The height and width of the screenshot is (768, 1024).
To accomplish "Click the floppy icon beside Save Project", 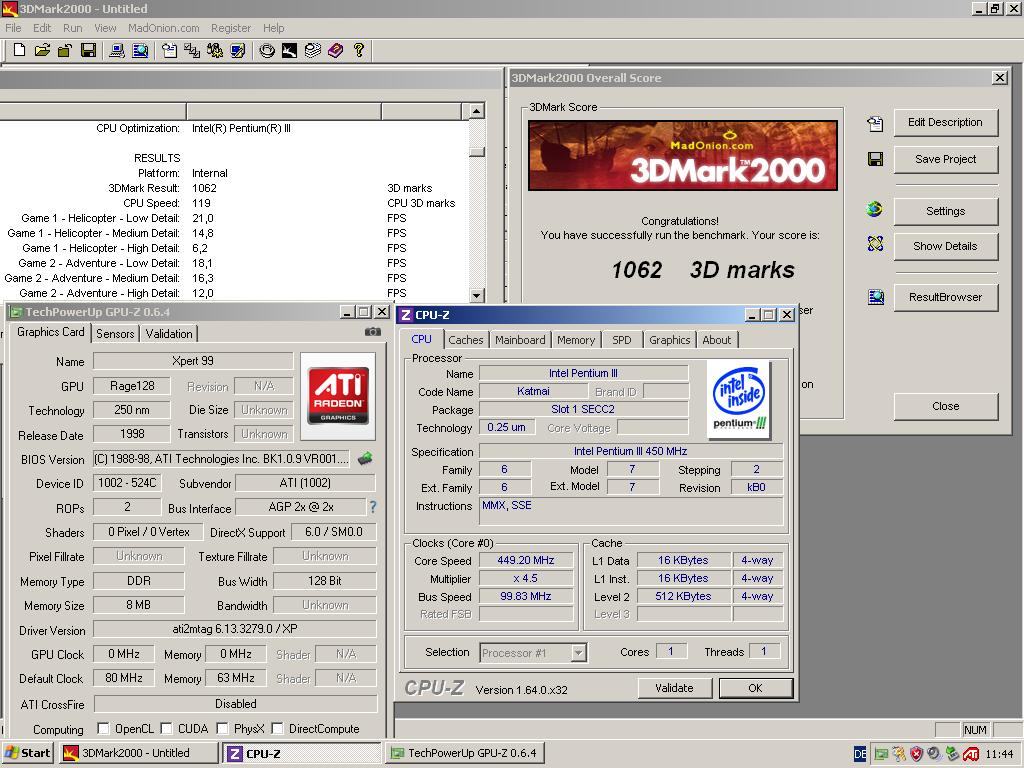I will coord(875,159).
